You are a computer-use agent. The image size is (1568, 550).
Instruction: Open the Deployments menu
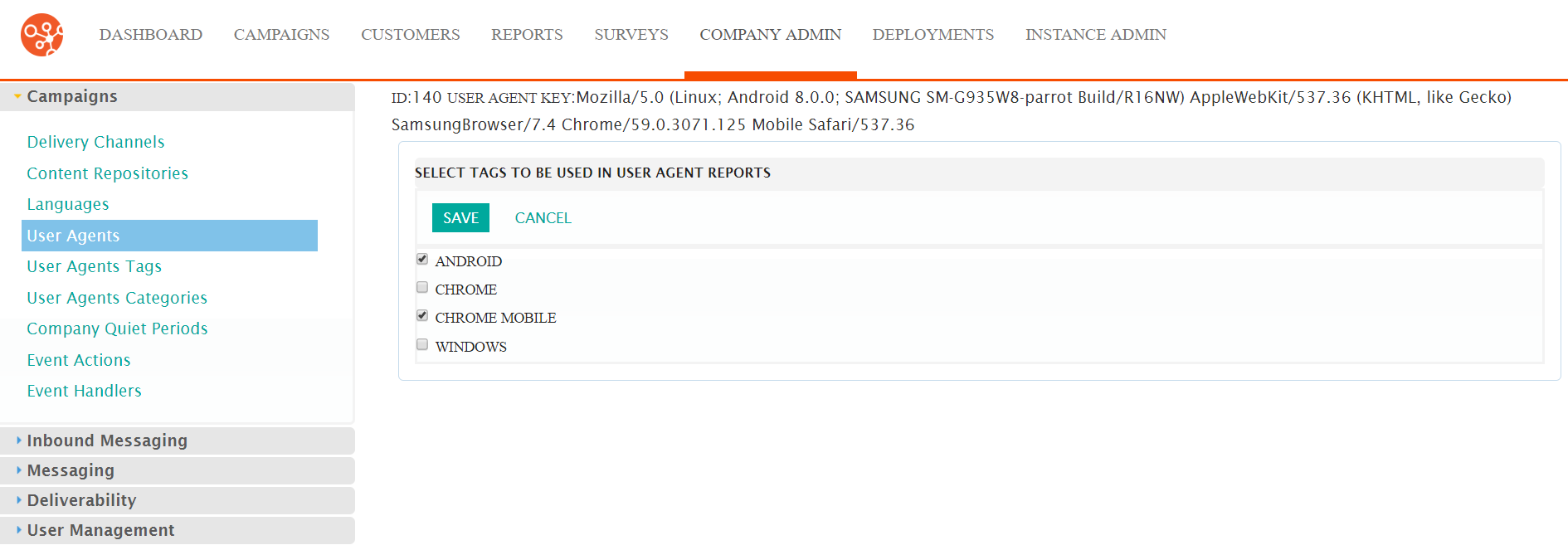(x=933, y=35)
